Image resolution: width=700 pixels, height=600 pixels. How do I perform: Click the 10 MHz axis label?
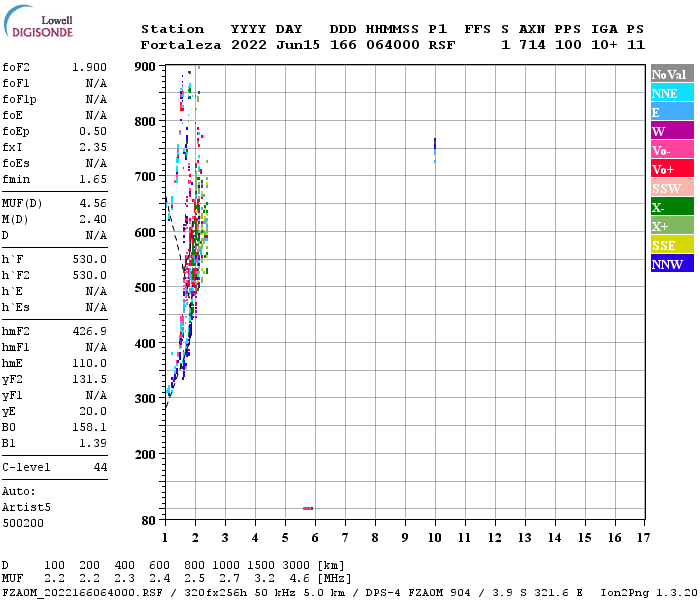435,538
